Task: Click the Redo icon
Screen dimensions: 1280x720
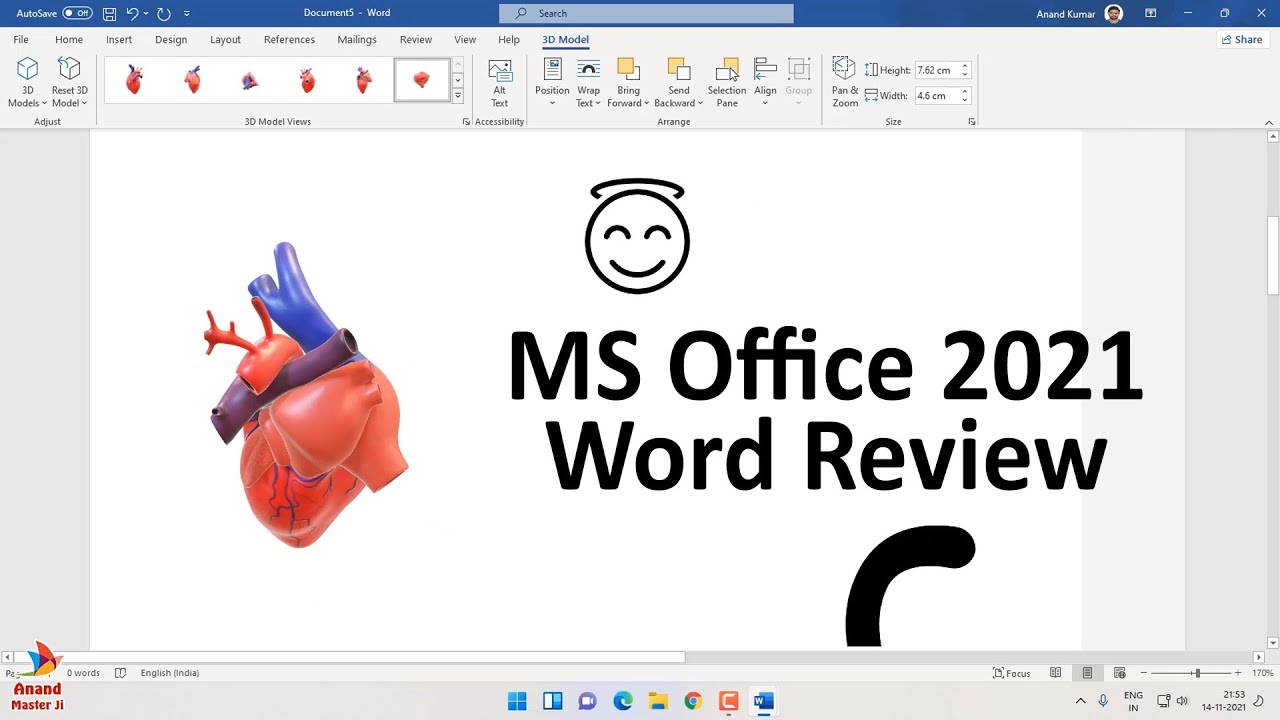Action: point(164,13)
